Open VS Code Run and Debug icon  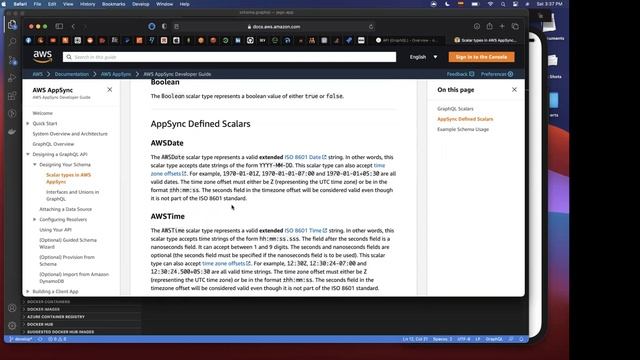(x=12, y=78)
